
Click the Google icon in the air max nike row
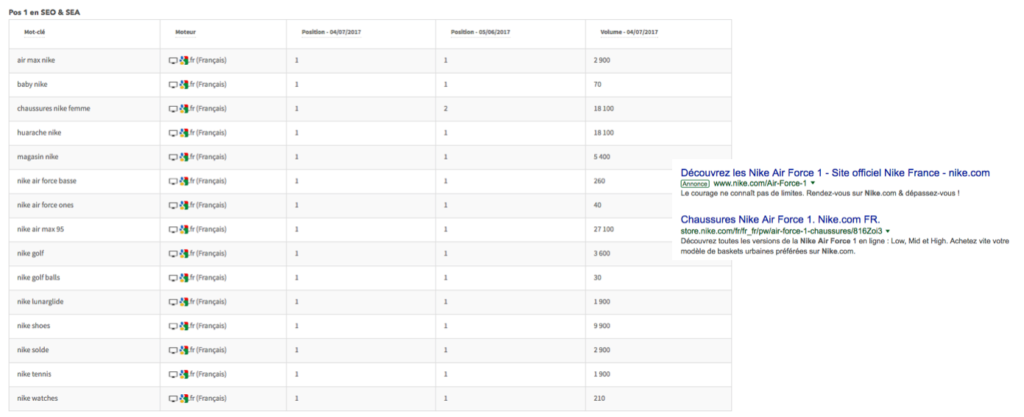click(x=184, y=60)
